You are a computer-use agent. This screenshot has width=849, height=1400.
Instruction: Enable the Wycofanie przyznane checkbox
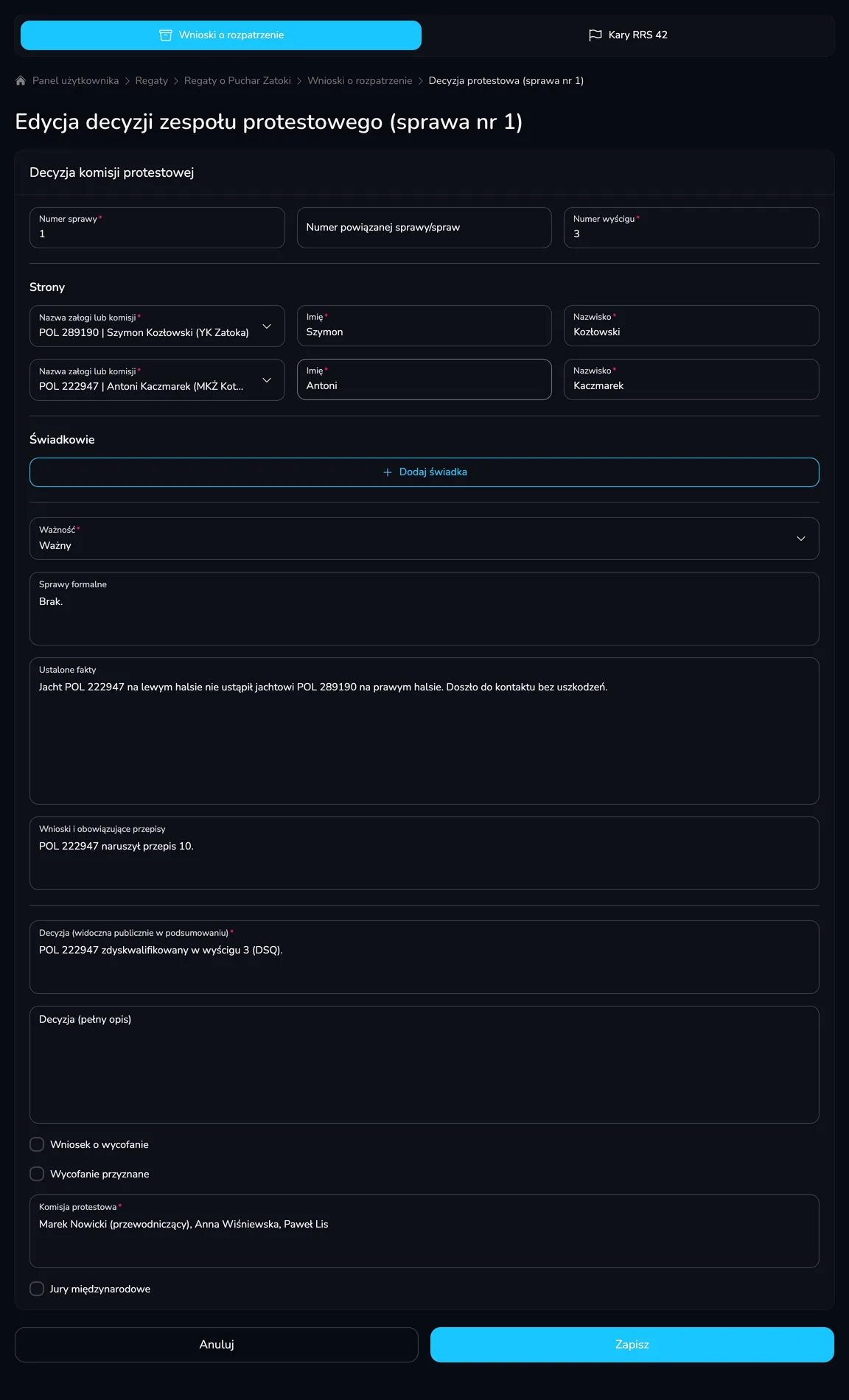[37, 1174]
